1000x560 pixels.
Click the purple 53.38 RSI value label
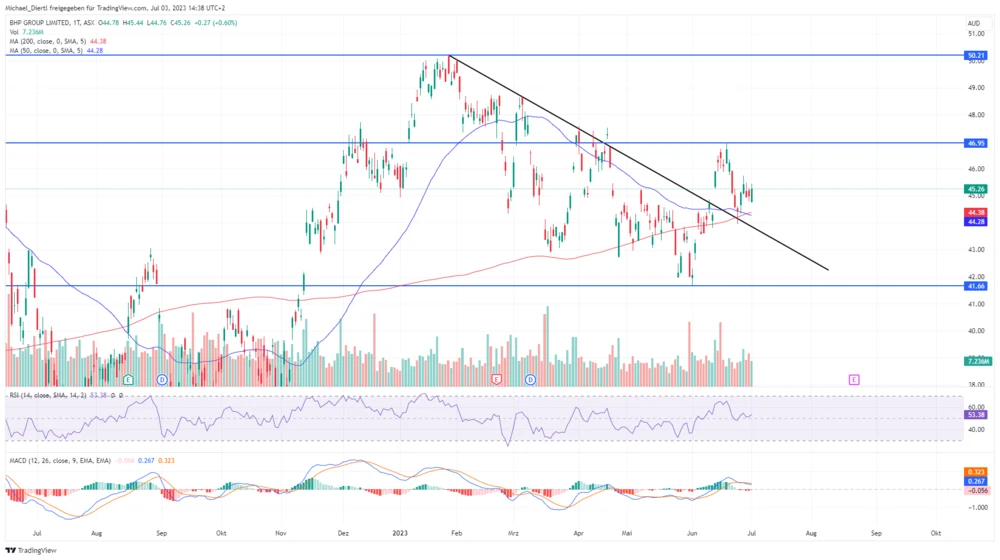click(977, 412)
